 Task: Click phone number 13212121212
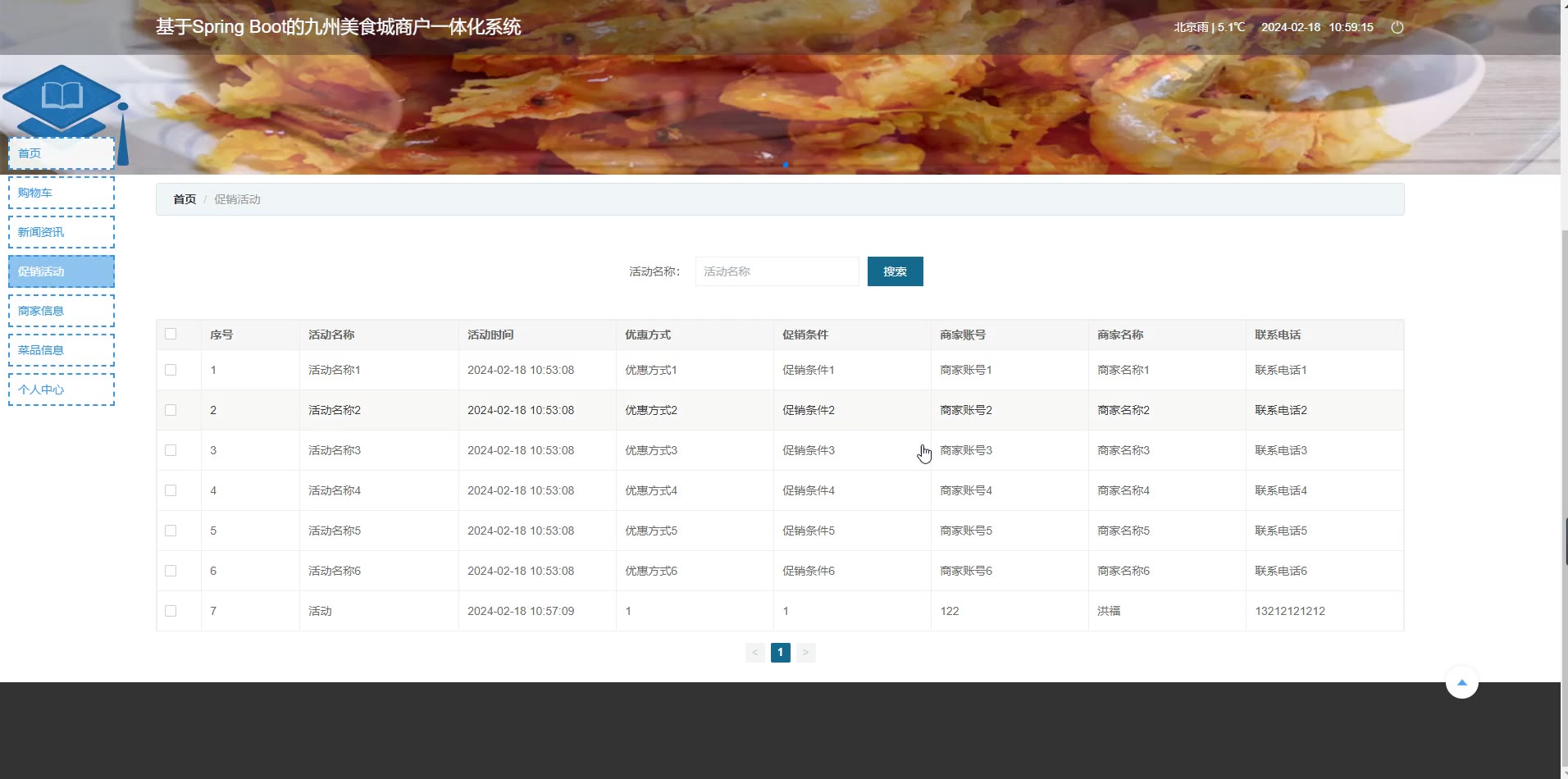1290,611
